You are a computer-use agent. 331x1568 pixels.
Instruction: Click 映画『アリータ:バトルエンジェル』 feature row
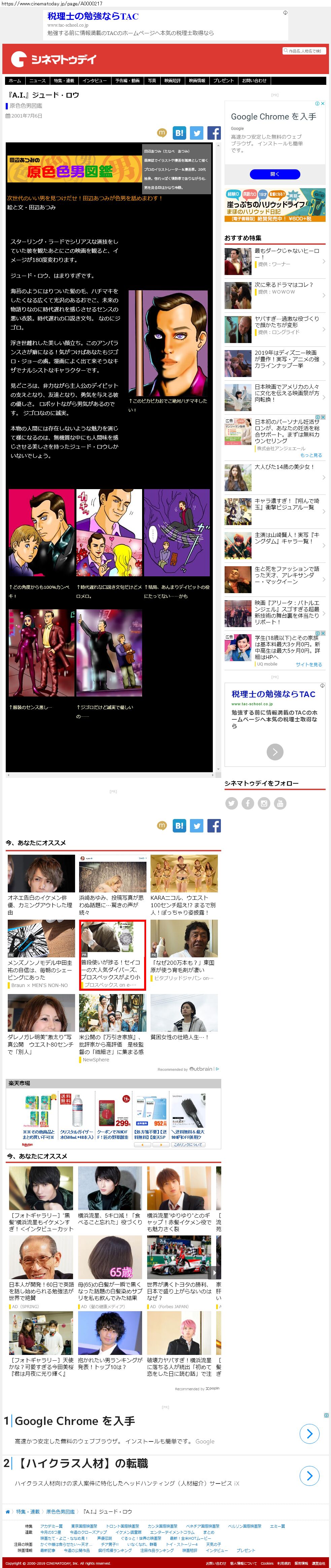275,613
